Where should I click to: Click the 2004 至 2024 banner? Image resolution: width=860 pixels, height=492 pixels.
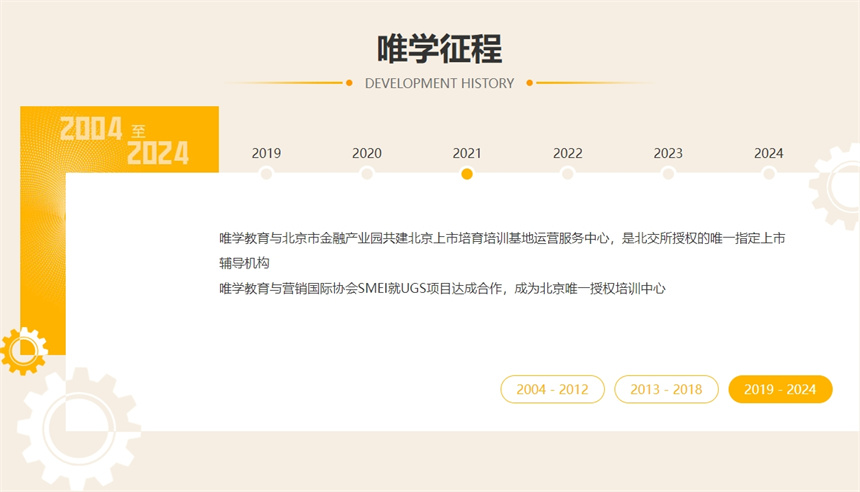125,140
